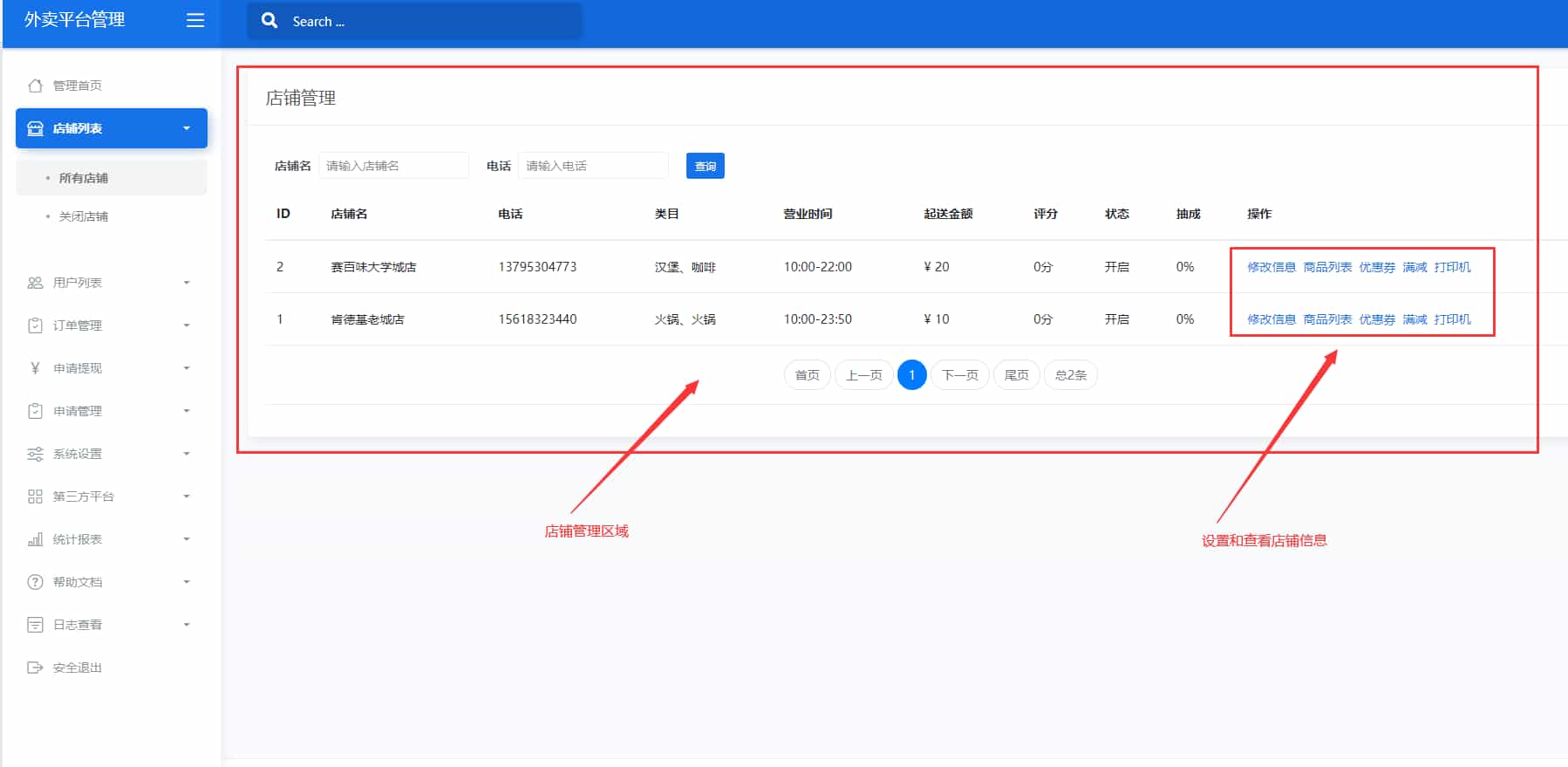This screenshot has height=767, width=1568.
Task: Expand the 系统设置 dropdown arrow
Action: pyautogui.click(x=186, y=454)
